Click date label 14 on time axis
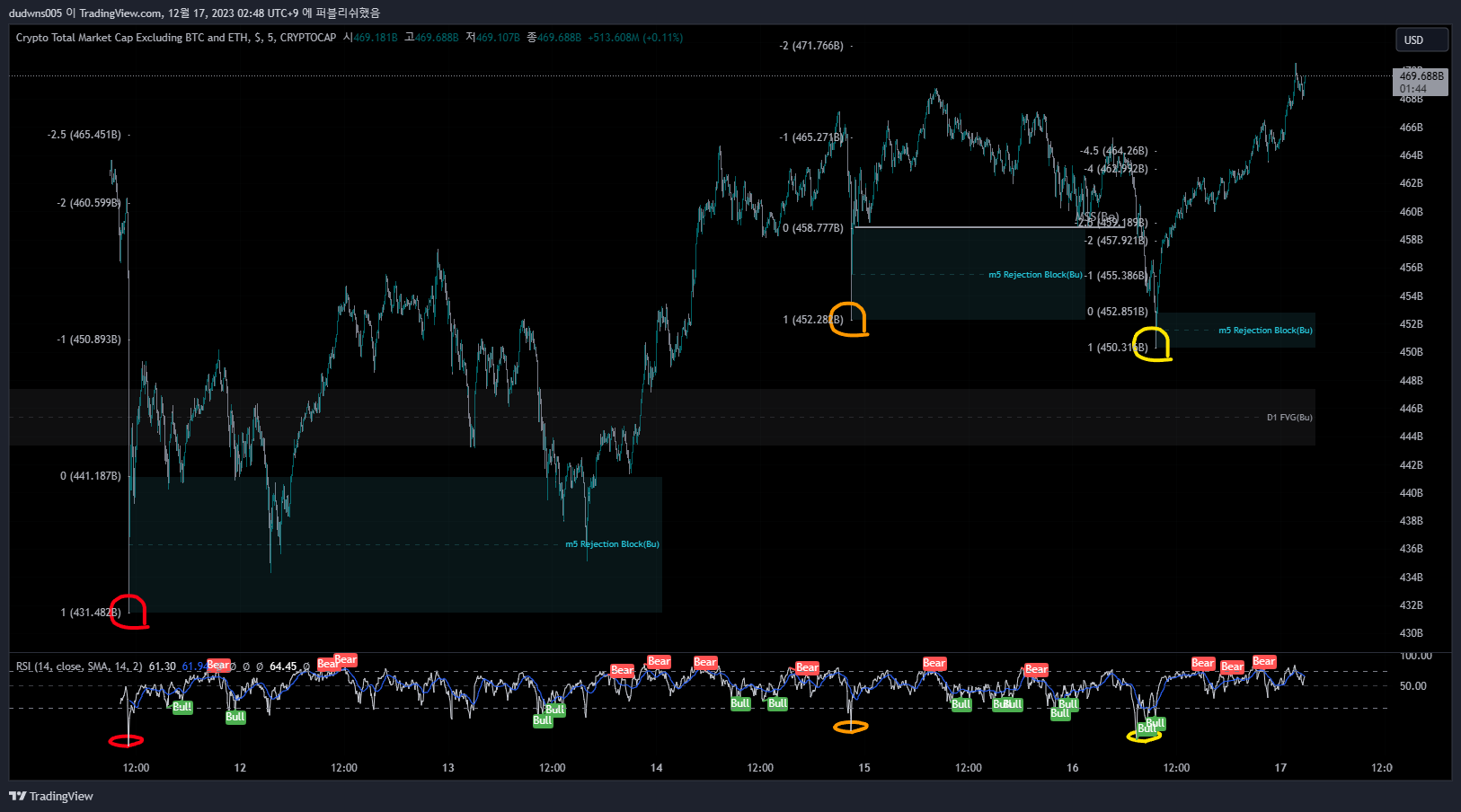This screenshot has height=812, width=1461. click(657, 768)
